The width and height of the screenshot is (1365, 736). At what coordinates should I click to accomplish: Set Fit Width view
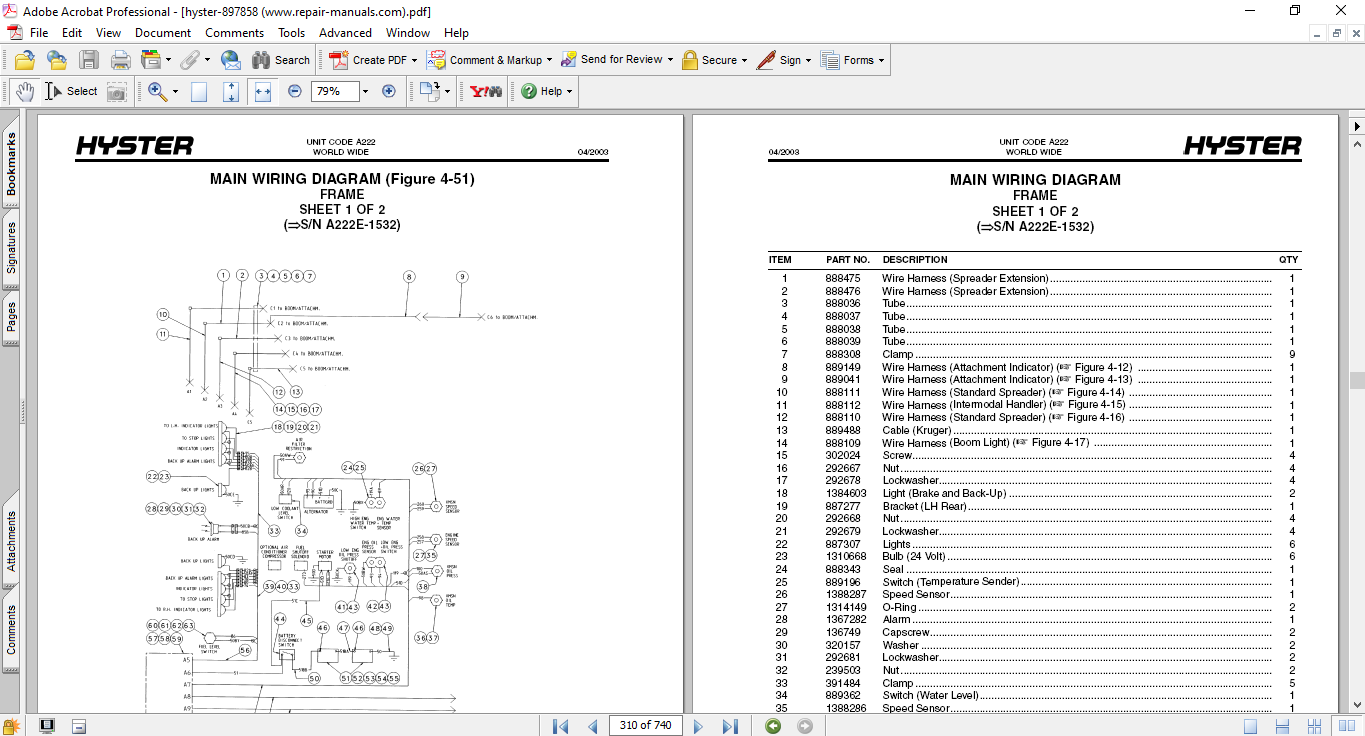click(263, 91)
